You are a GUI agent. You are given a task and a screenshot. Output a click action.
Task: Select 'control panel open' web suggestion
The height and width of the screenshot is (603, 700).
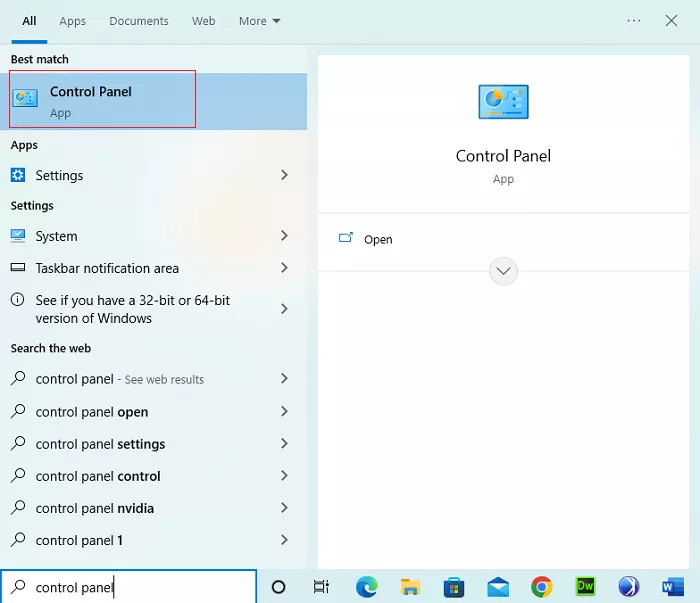coord(153,412)
